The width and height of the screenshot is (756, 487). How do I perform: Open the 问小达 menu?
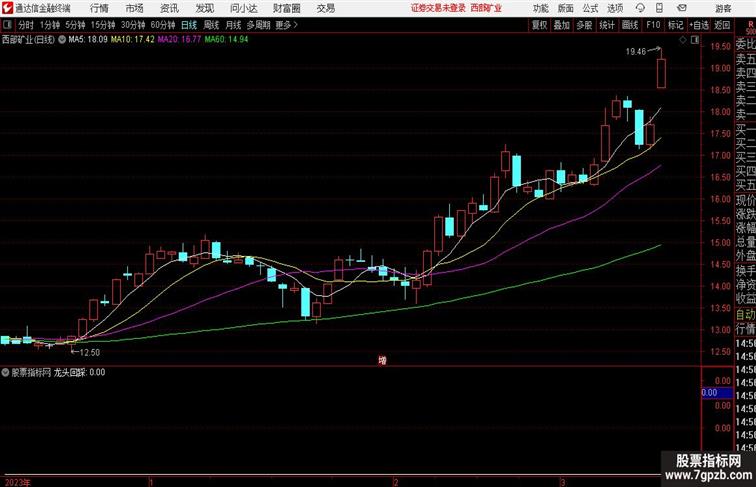point(243,8)
